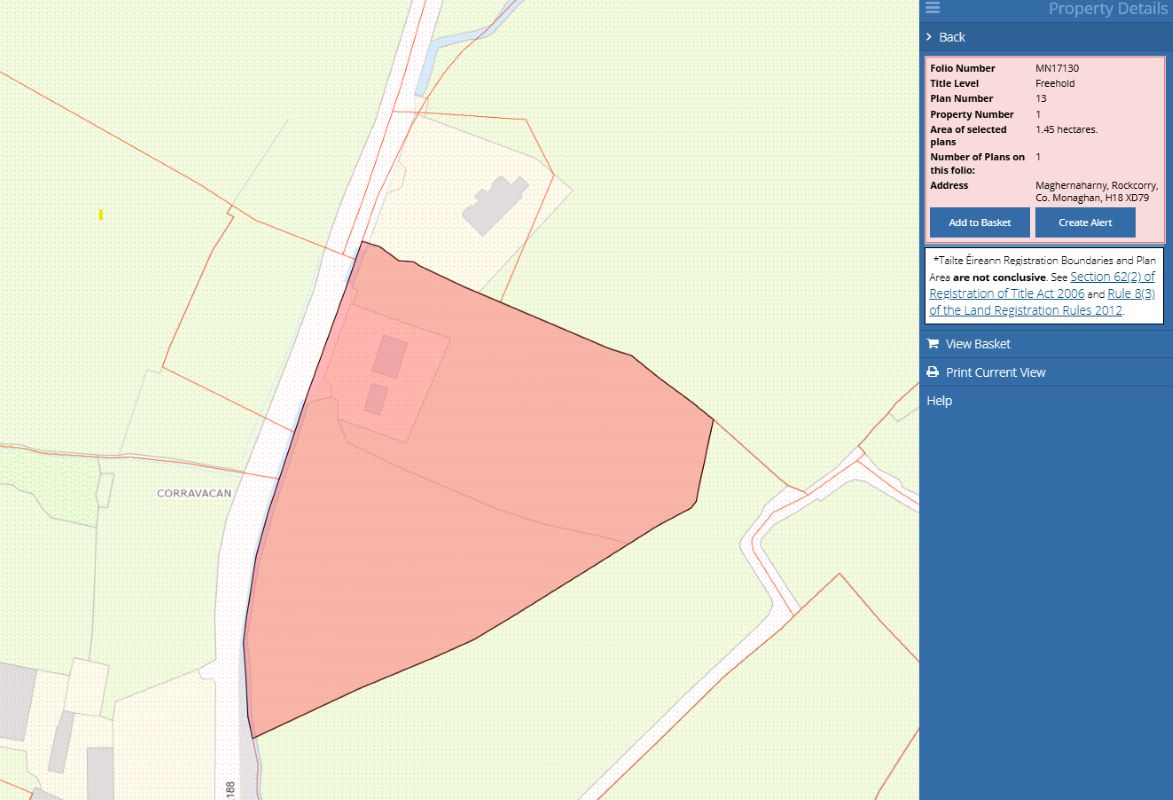Click the yellow marker on the map
Screen dimensions: 1173x800
(101, 214)
